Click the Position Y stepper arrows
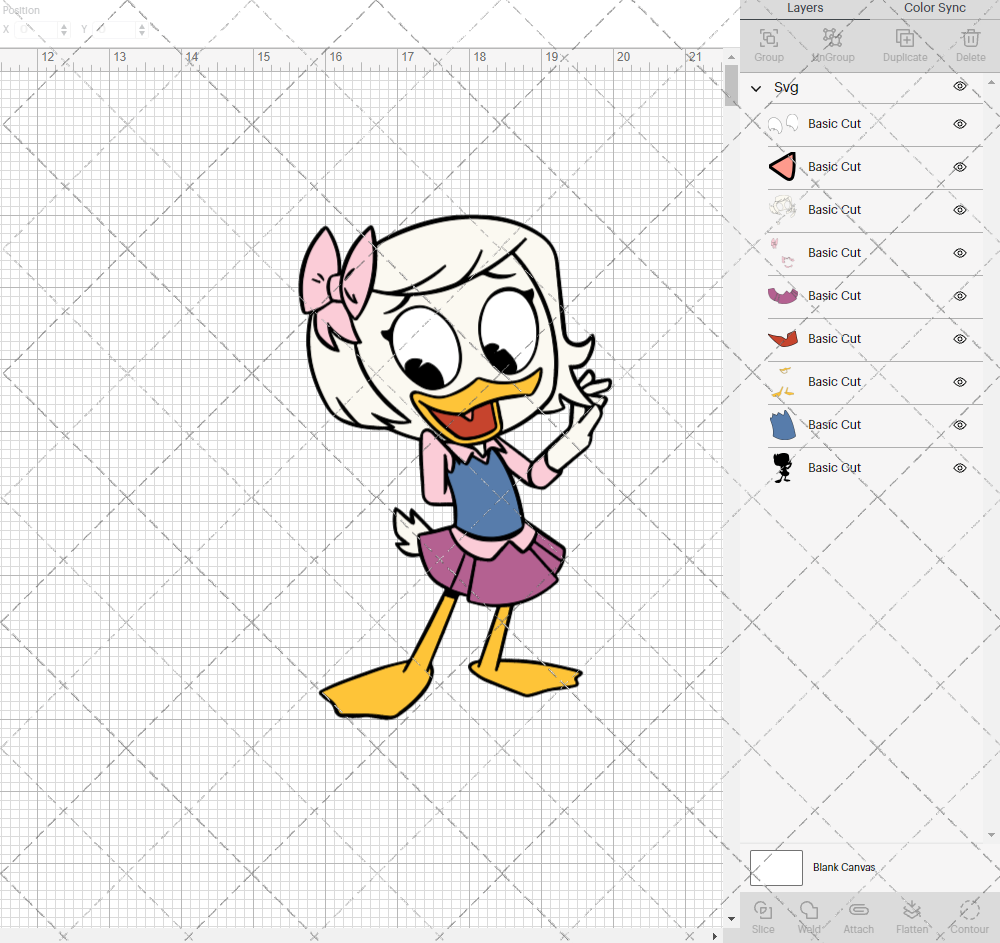Image resolution: width=1000 pixels, height=943 pixels. pos(142,29)
